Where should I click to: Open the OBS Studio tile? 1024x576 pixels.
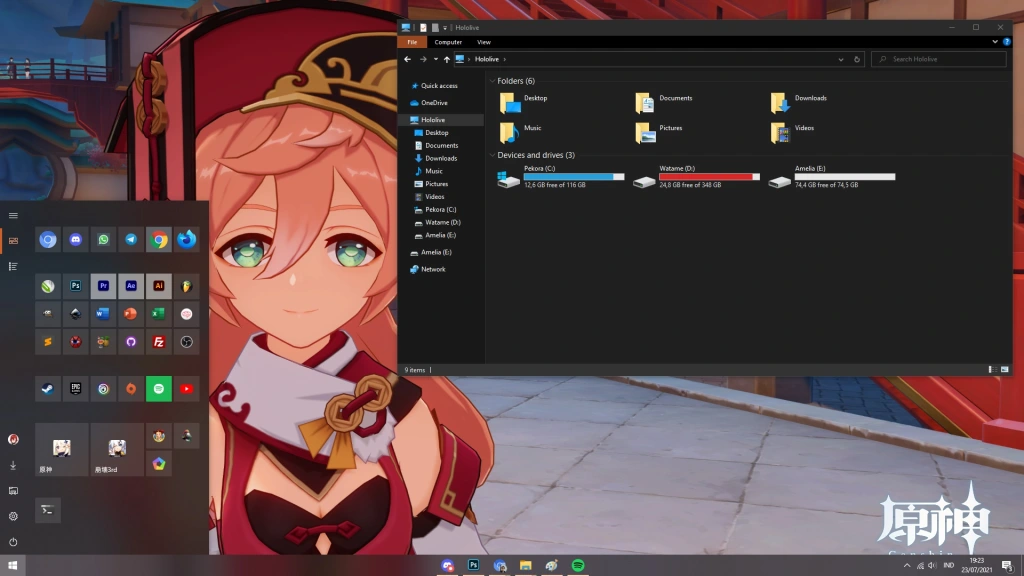pyautogui.click(x=187, y=342)
